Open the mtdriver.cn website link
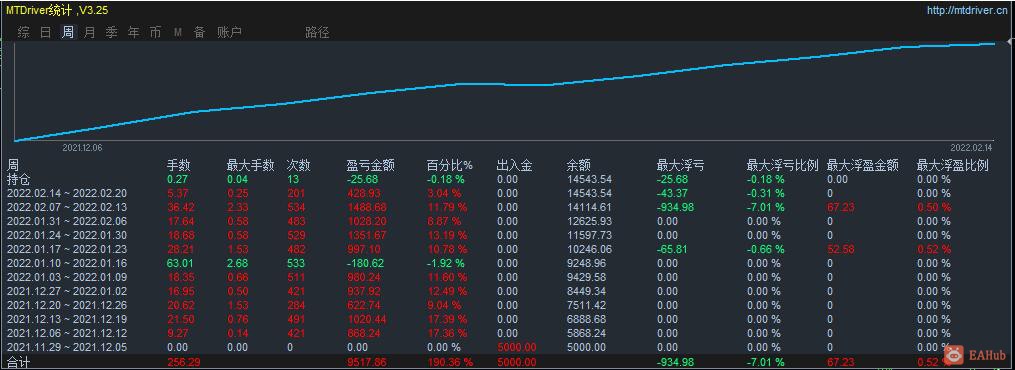This screenshot has height=370, width=1015. [967, 10]
